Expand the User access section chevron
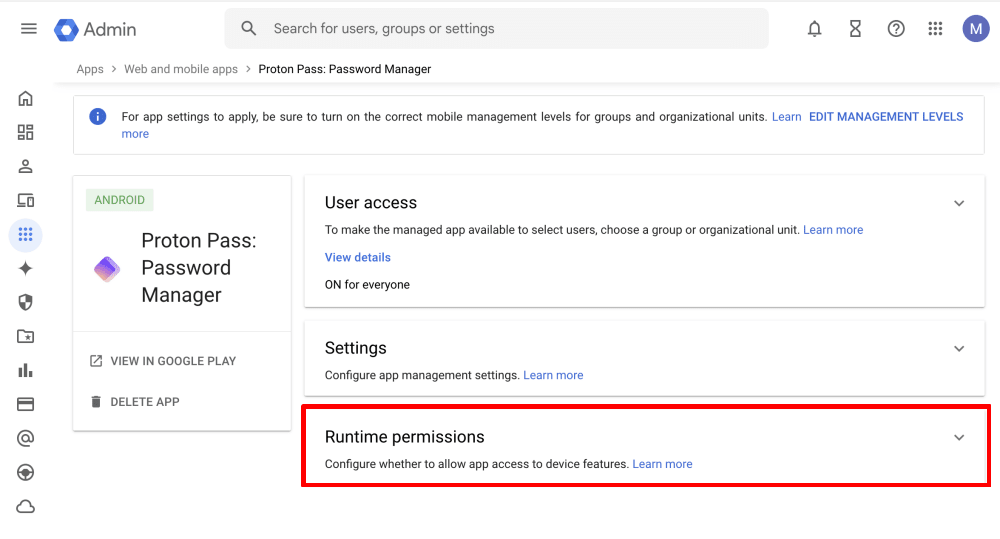The height and width of the screenshot is (539, 1000). point(959,203)
